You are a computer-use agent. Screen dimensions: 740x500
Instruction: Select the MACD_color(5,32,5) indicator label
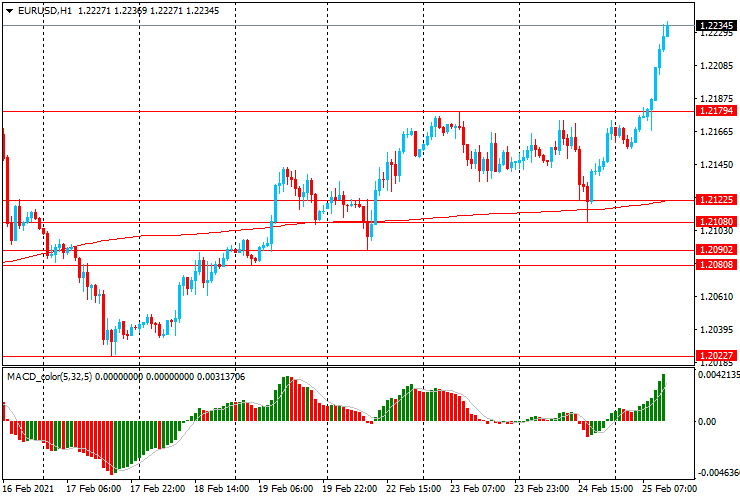point(50,377)
